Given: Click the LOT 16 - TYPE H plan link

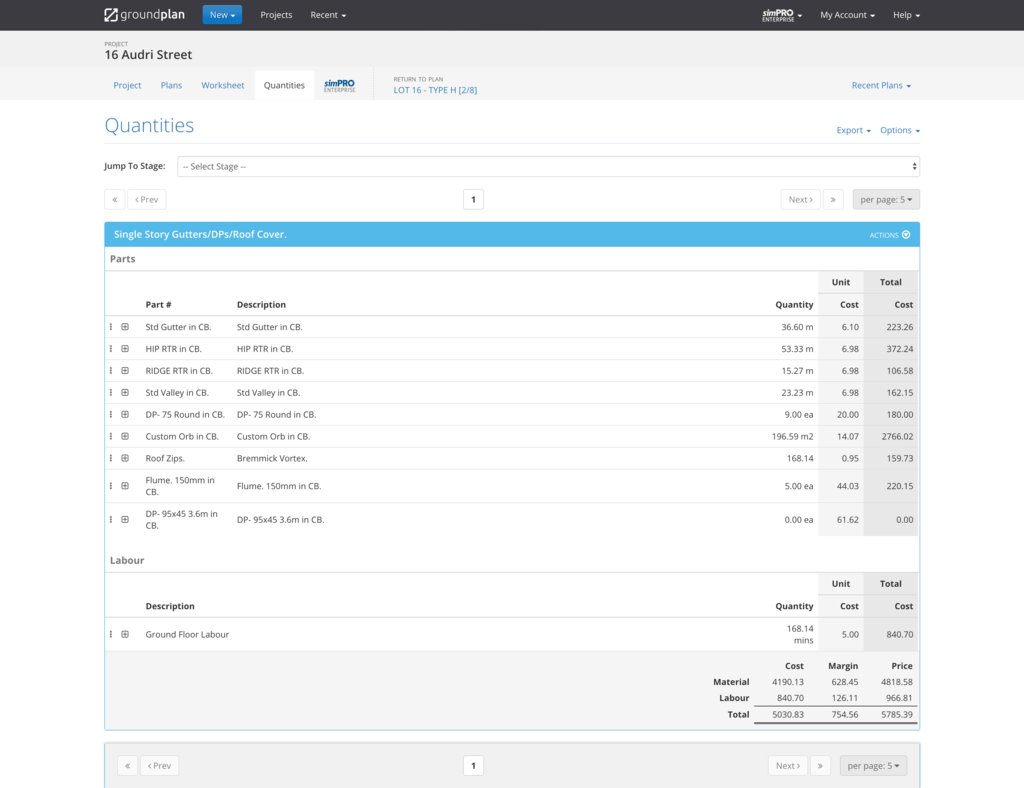Looking at the screenshot, I should point(436,89).
